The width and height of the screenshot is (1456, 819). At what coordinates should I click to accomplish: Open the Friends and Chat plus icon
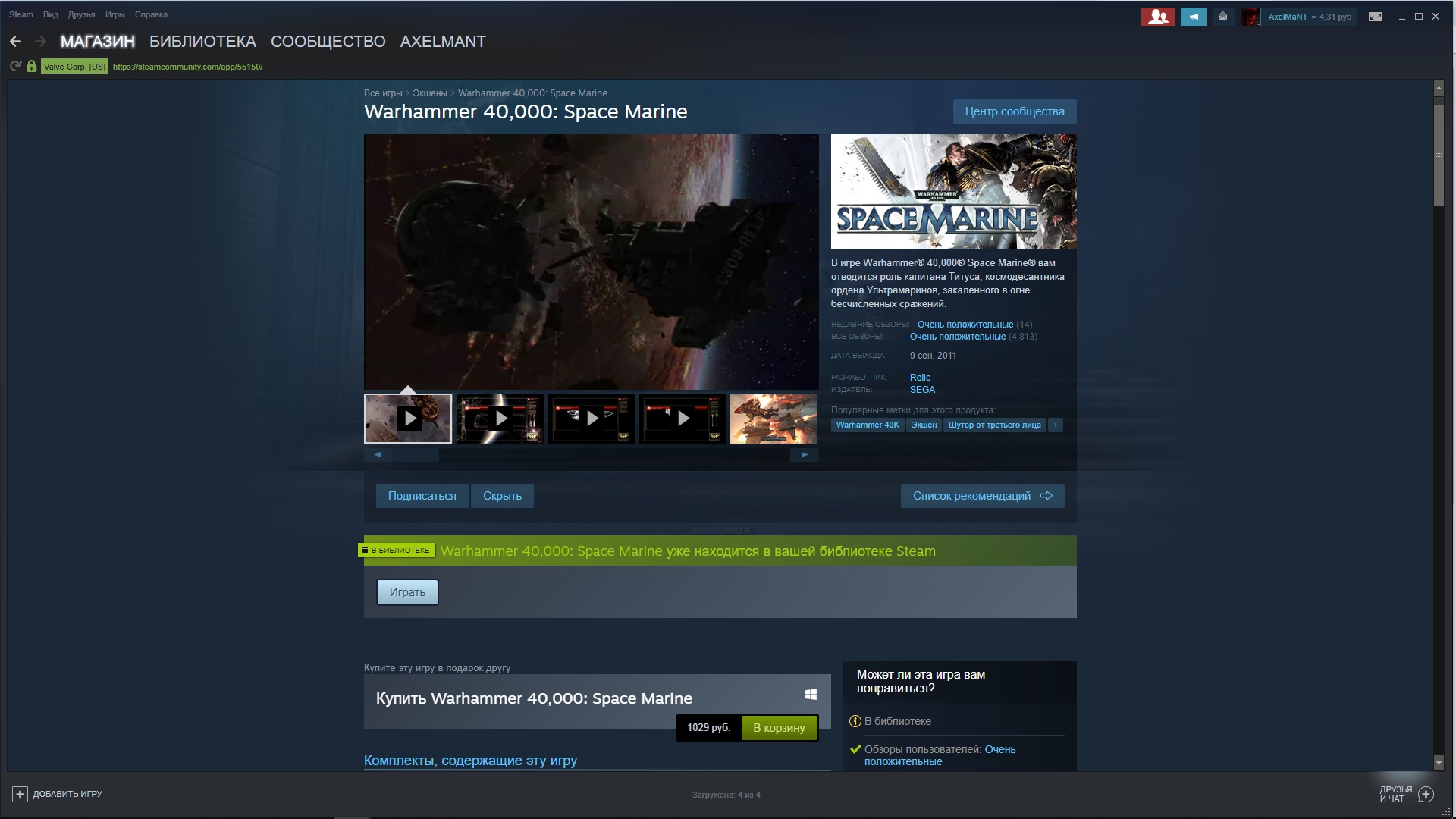1426,794
